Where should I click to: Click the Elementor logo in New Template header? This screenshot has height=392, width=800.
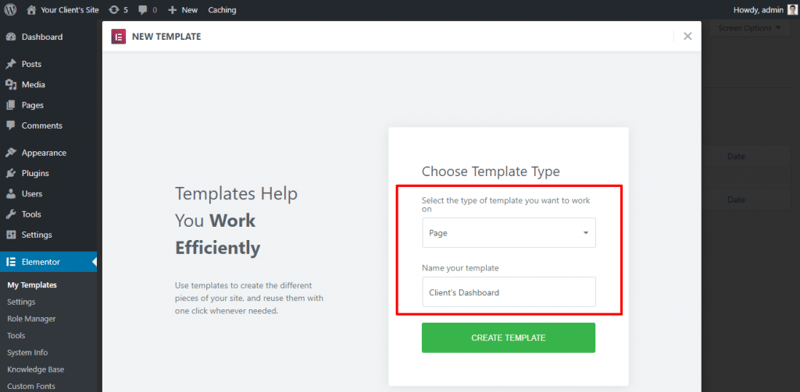[118, 37]
